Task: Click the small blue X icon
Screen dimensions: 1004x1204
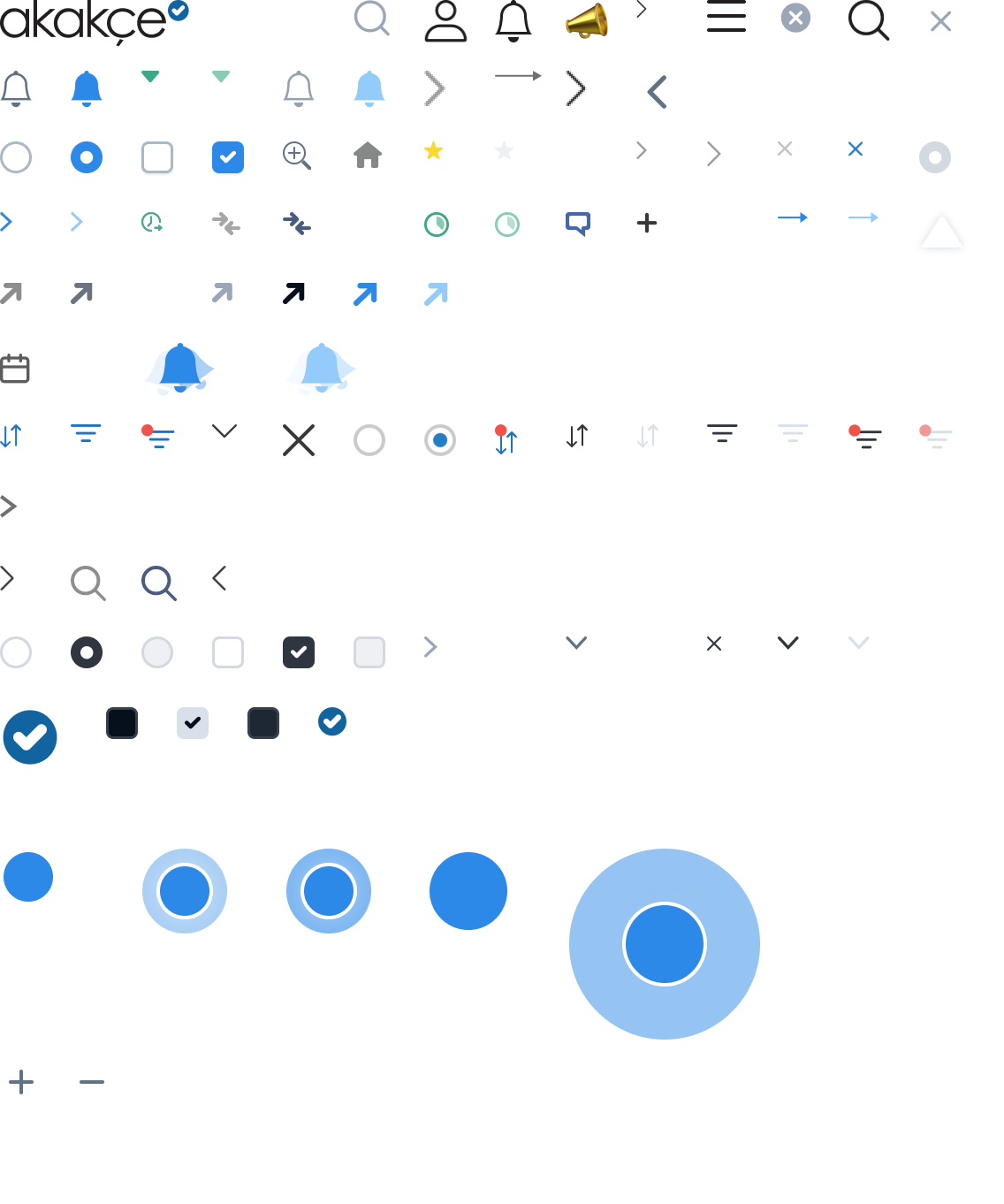Action: coord(856,149)
